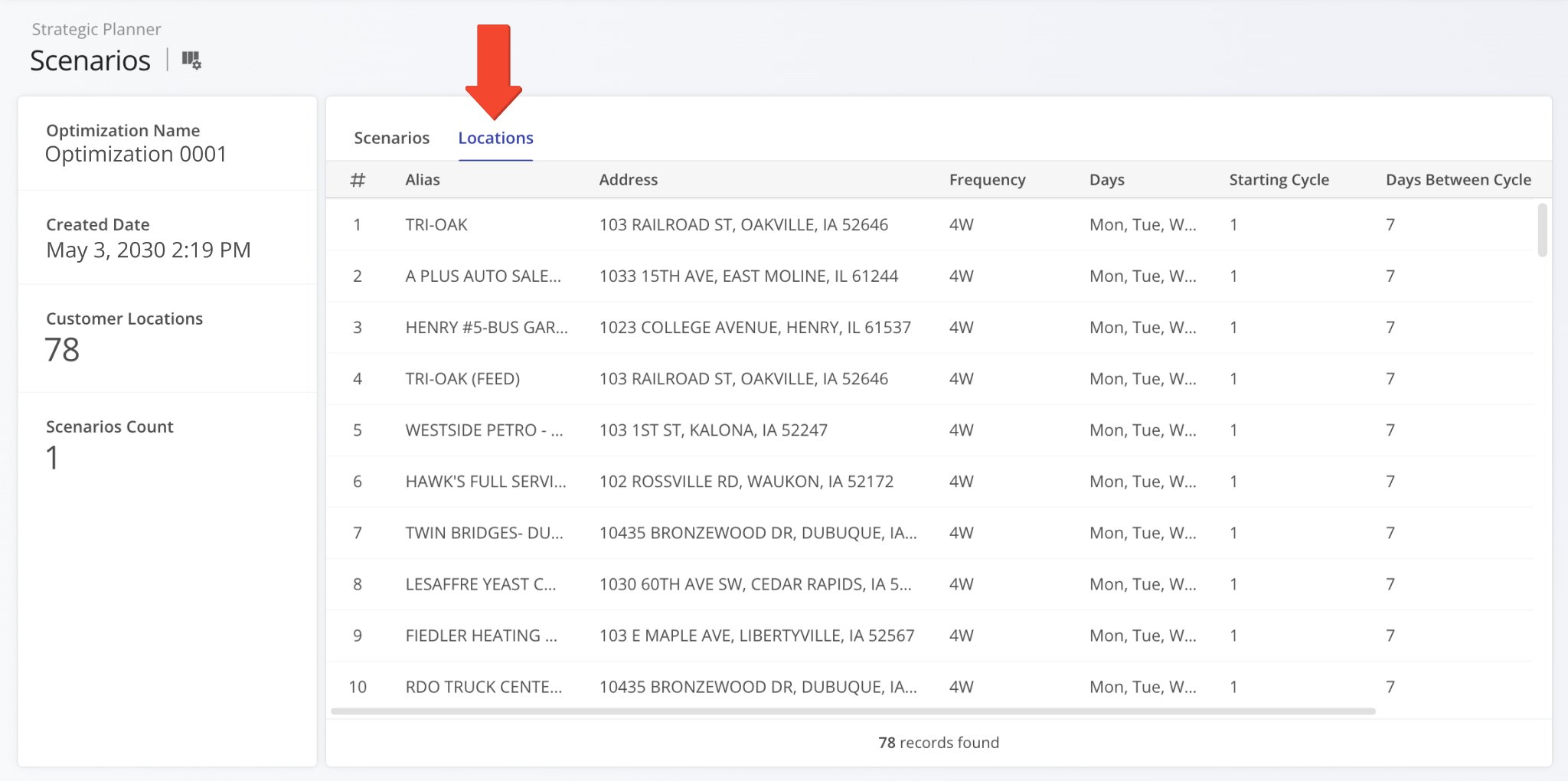Select HENRY #5-BUS GAR... alias
The image size is (1568, 781).
[486, 327]
